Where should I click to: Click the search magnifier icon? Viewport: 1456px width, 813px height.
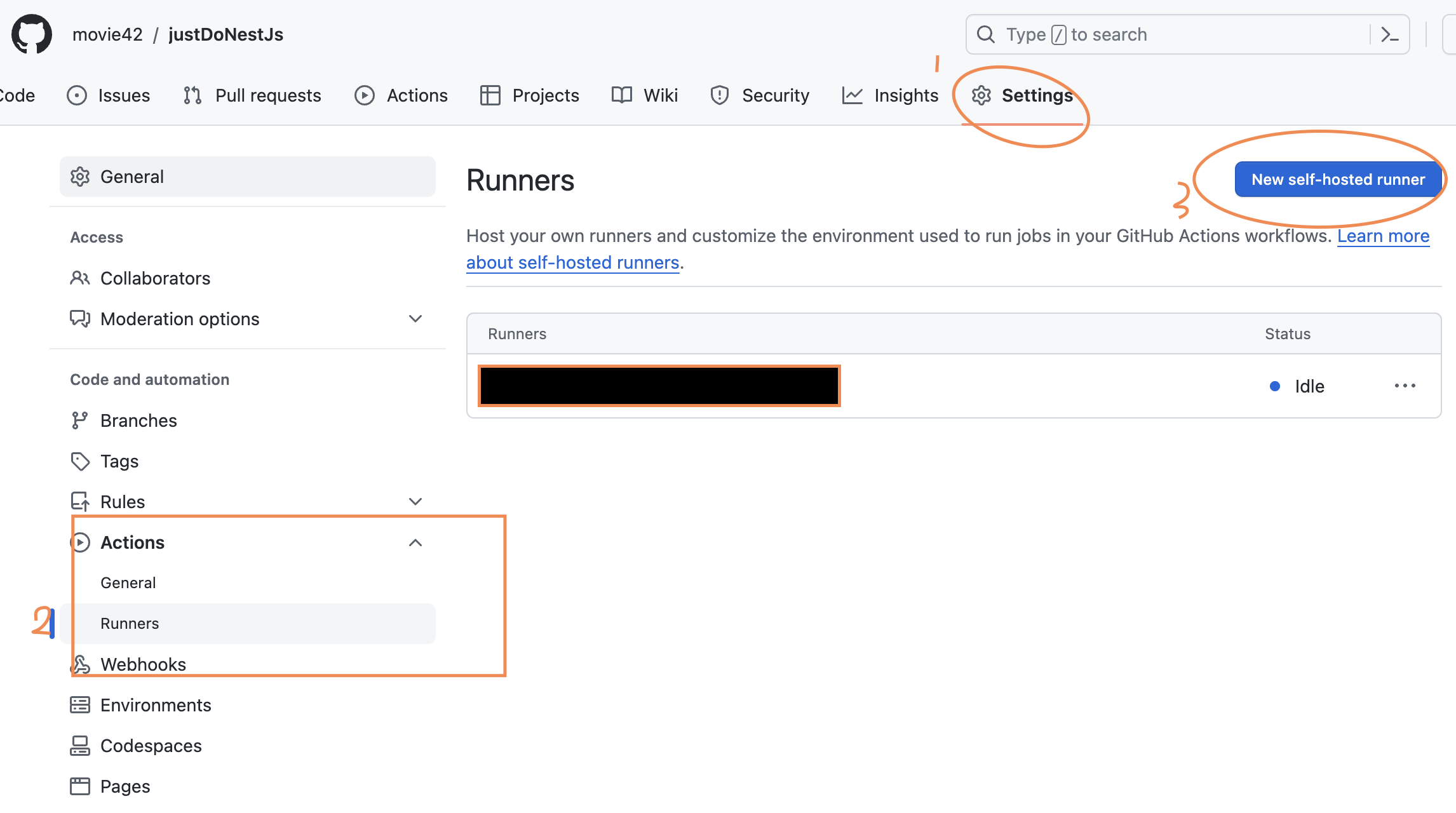(985, 34)
